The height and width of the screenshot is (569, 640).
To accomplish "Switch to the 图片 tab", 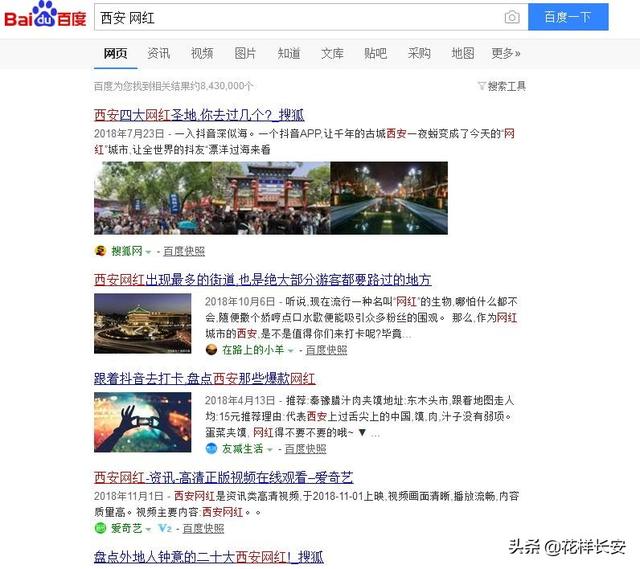I will [x=245, y=53].
